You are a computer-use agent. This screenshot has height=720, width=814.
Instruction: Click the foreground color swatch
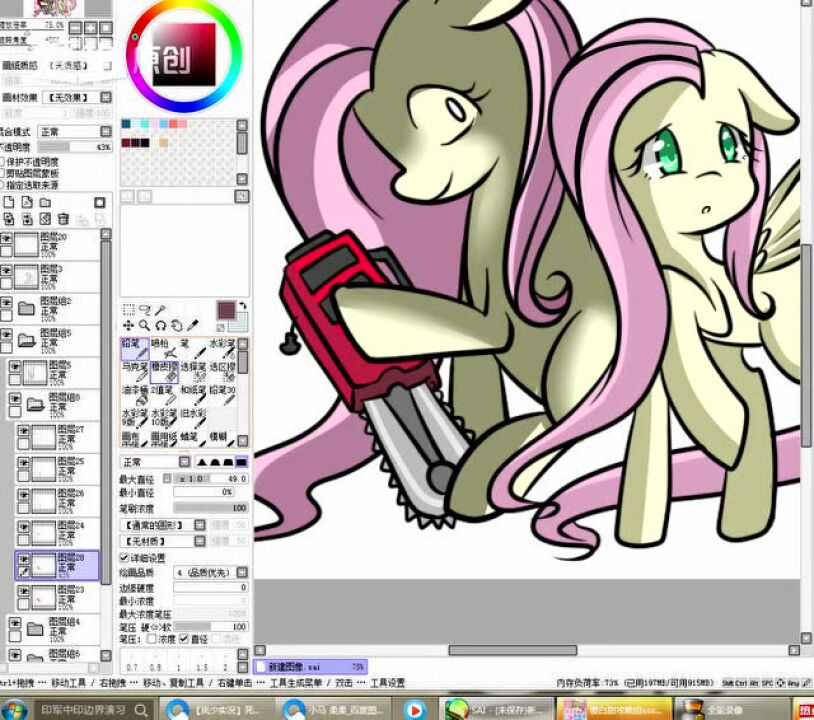click(x=226, y=310)
